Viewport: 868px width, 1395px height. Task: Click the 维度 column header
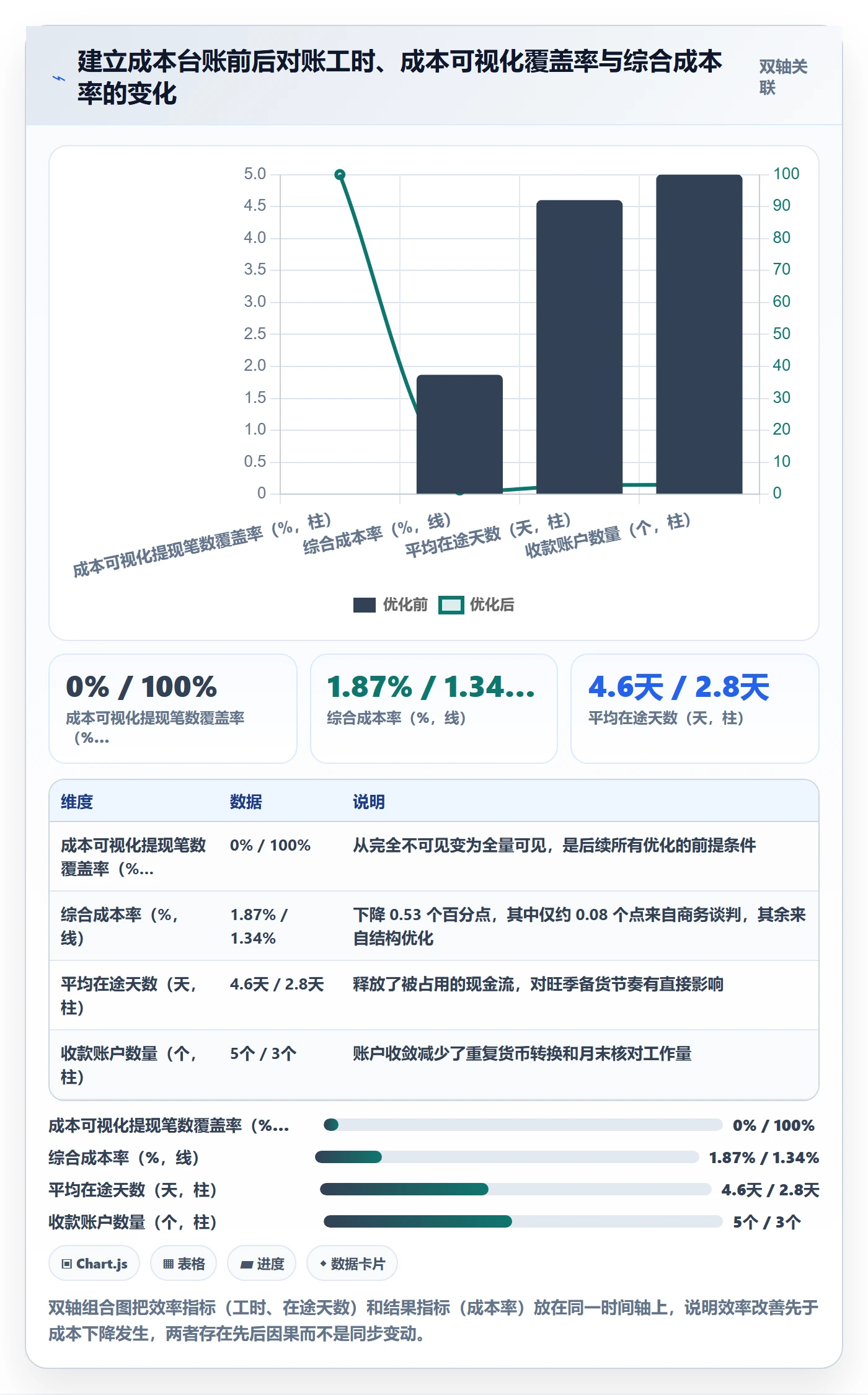77,802
